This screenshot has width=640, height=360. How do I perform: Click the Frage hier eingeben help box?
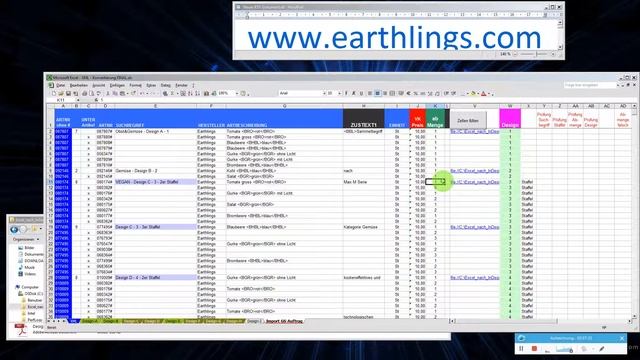click(x=590, y=85)
